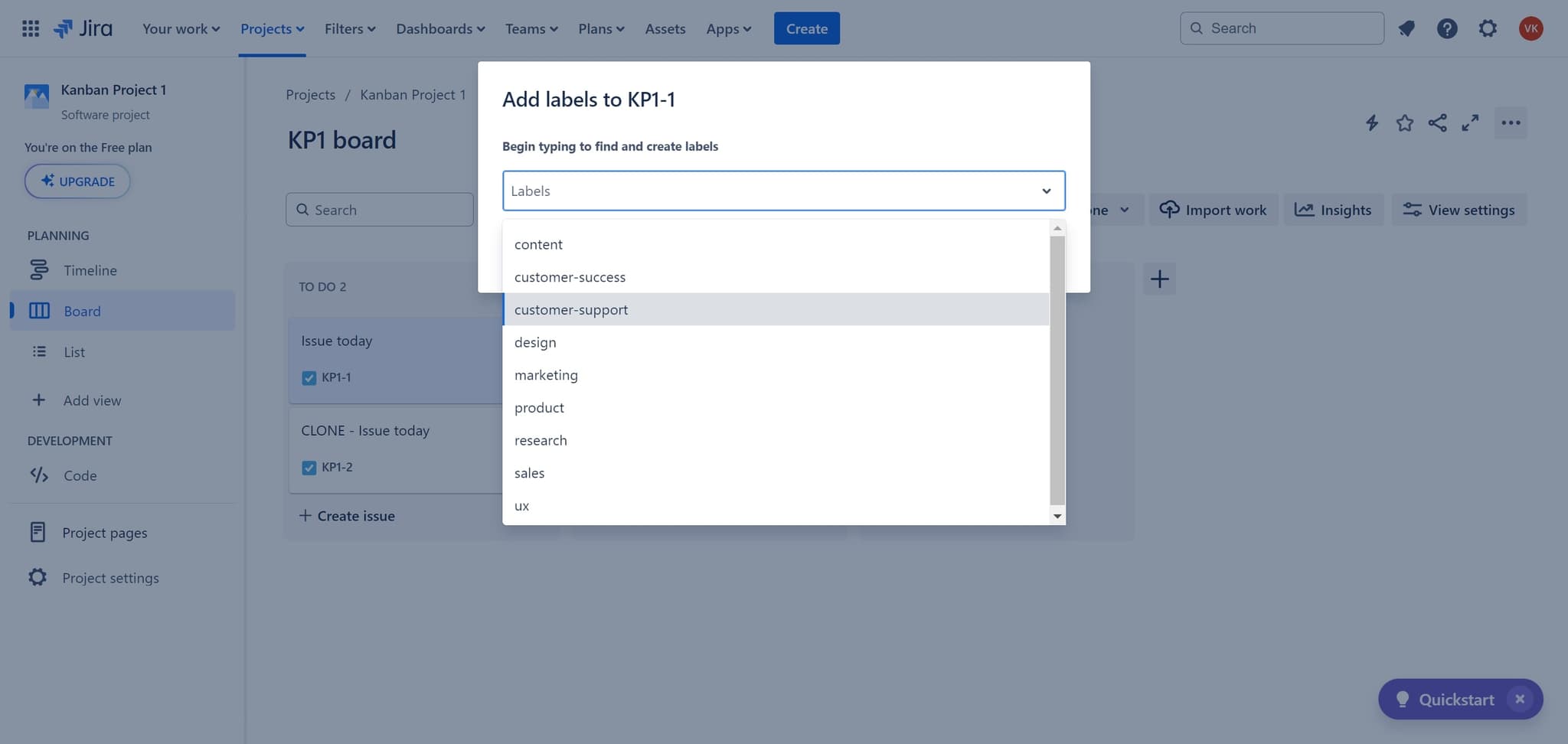
Task: Expand the Labels dropdown arrow
Action: tap(1046, 191)
